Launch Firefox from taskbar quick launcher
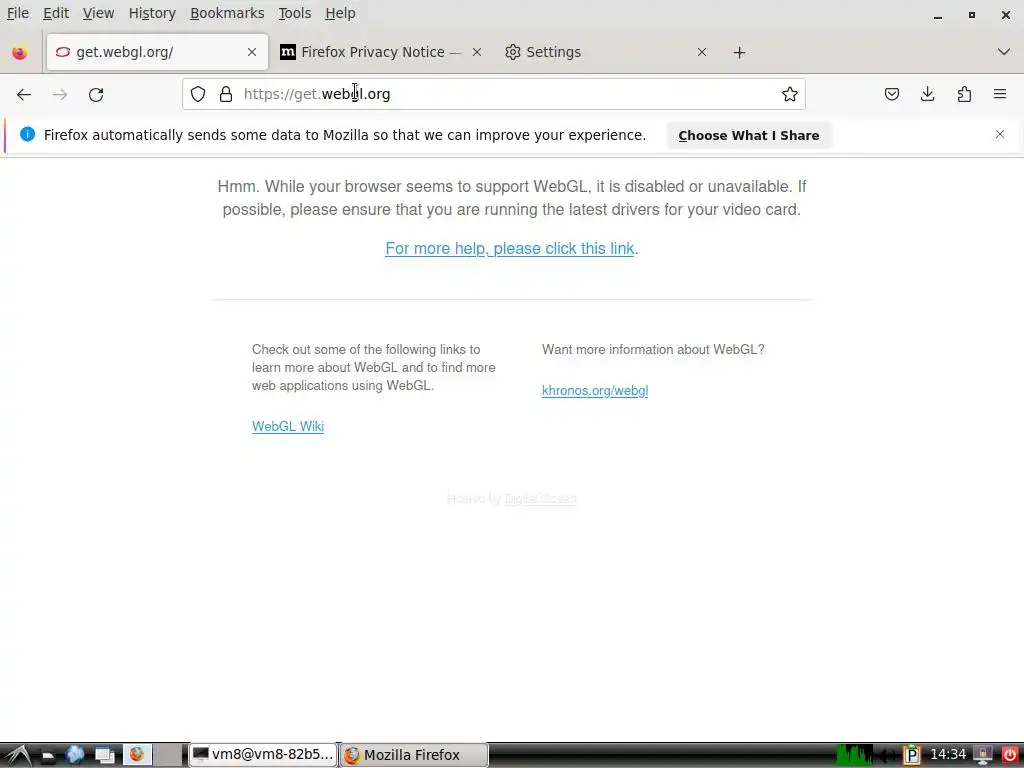 [x=137, y=755]
